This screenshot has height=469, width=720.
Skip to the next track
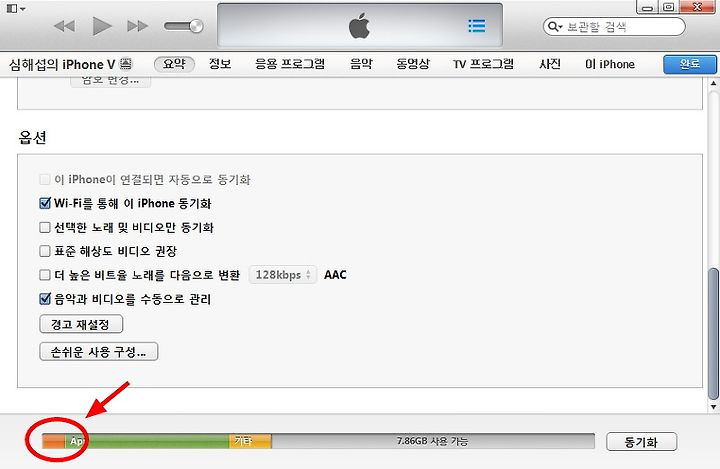tap(137, 26)
